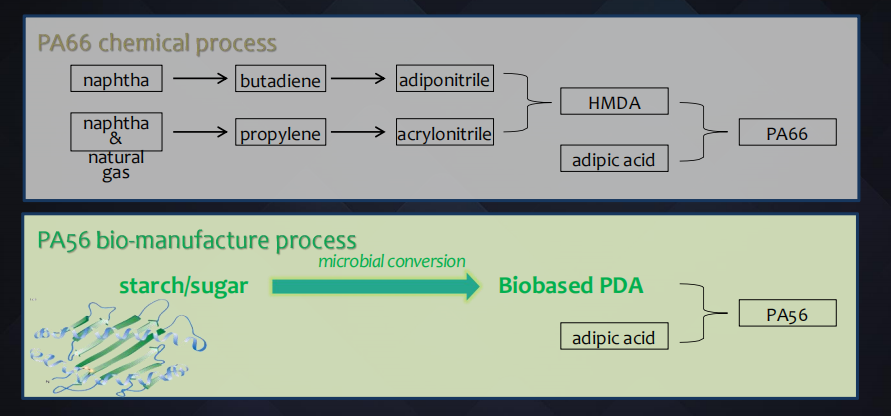The width and height of the screenshot is (891, 416).
Task: Click the 'starch/sugar' green text
Action: click(183, 287)
